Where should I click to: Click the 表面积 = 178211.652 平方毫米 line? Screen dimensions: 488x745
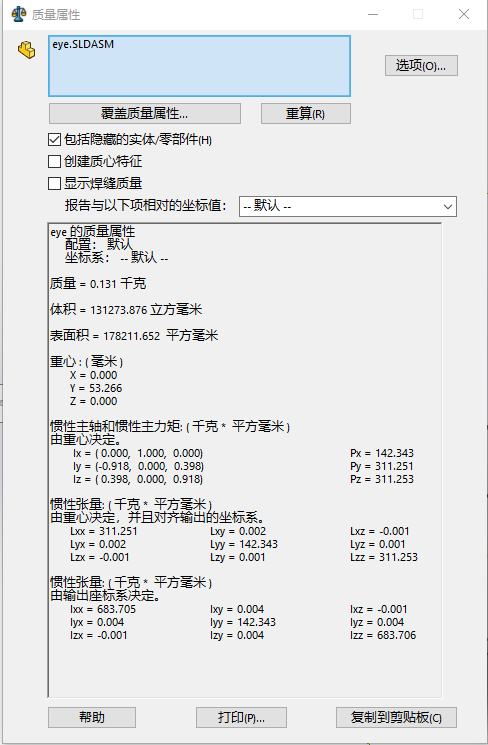(134, 336)
